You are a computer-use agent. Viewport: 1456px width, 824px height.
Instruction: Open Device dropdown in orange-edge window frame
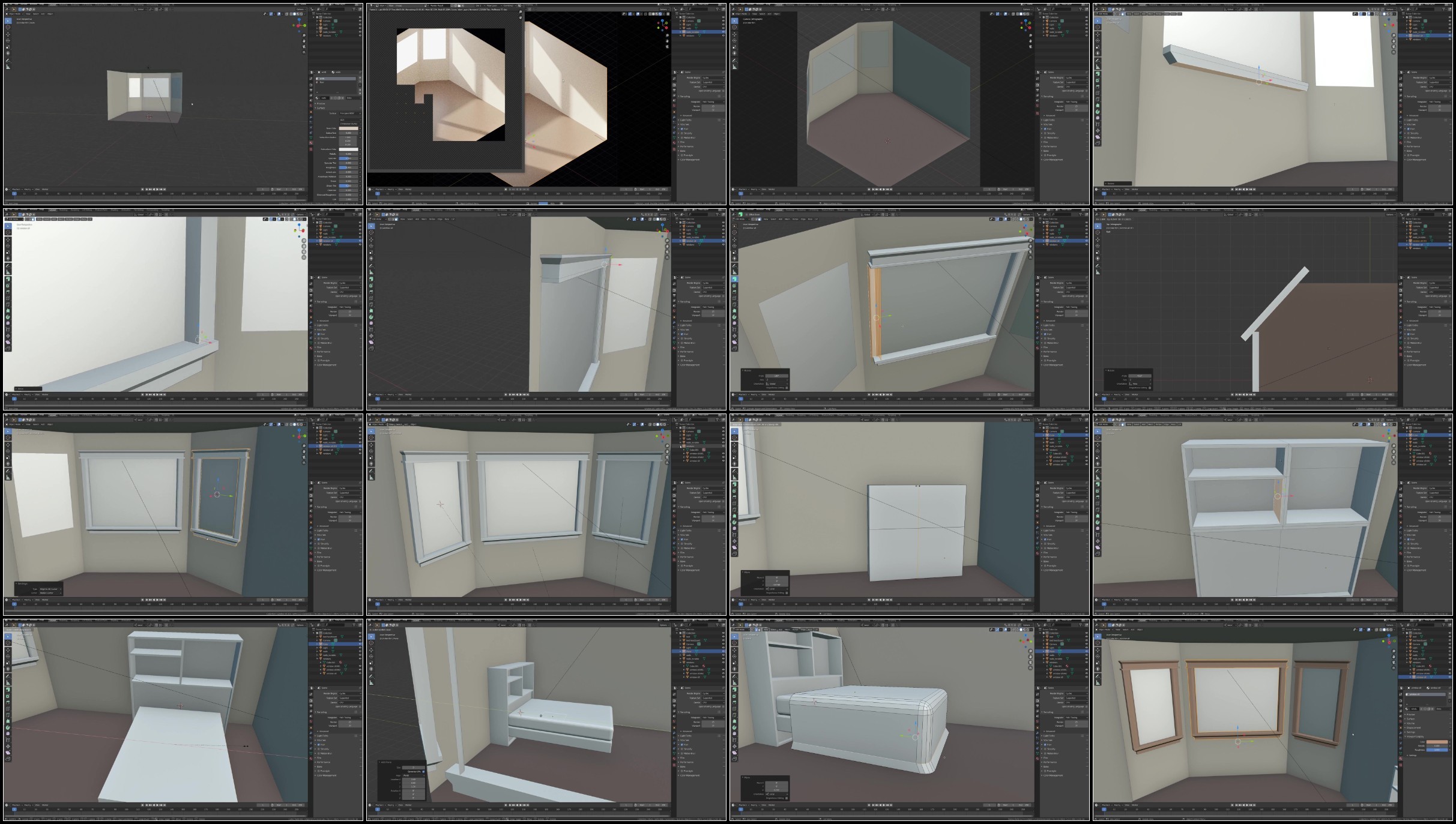(x=1077, y=292)
